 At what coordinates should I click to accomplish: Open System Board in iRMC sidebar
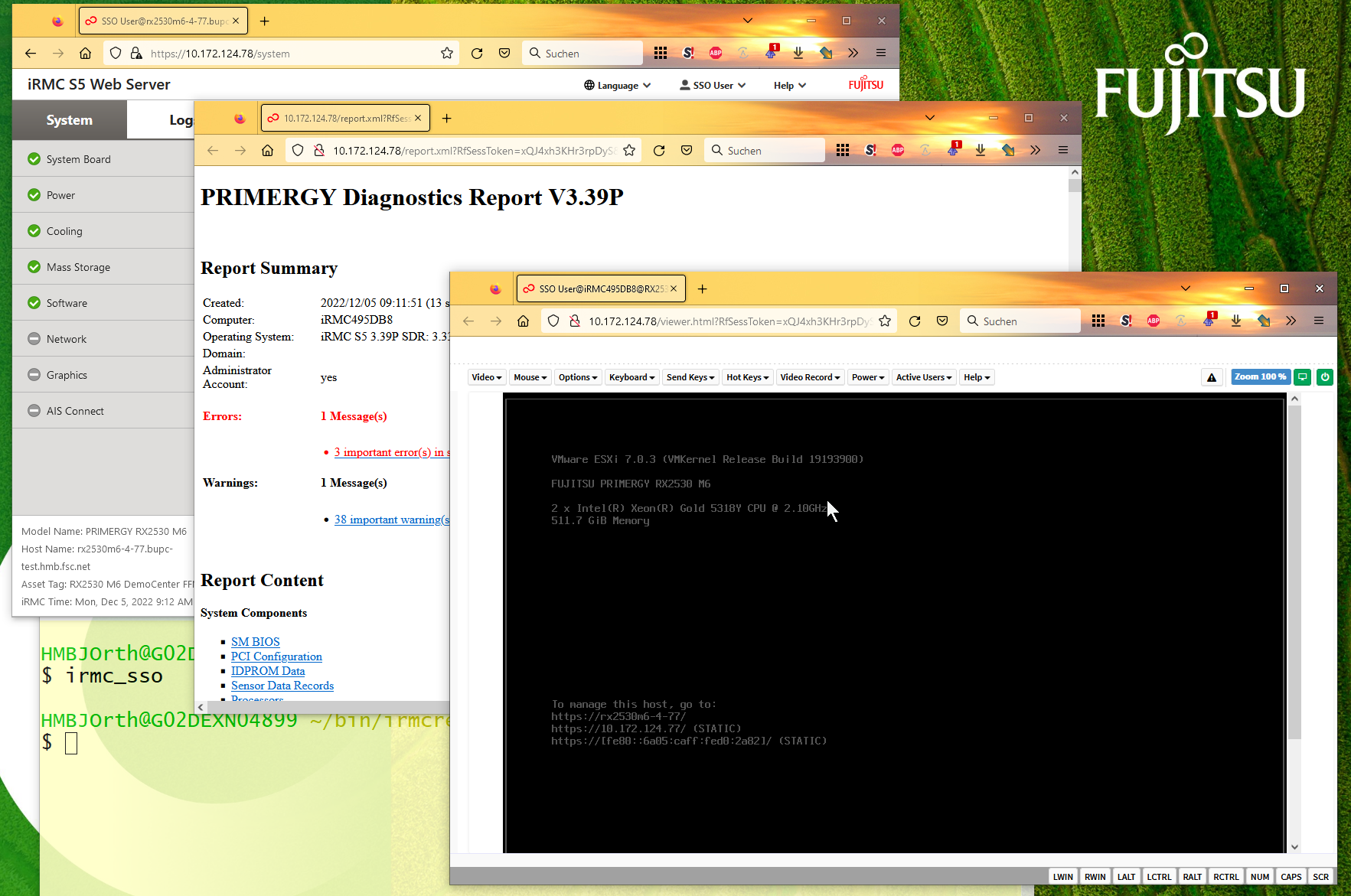[x=103, y=159]
